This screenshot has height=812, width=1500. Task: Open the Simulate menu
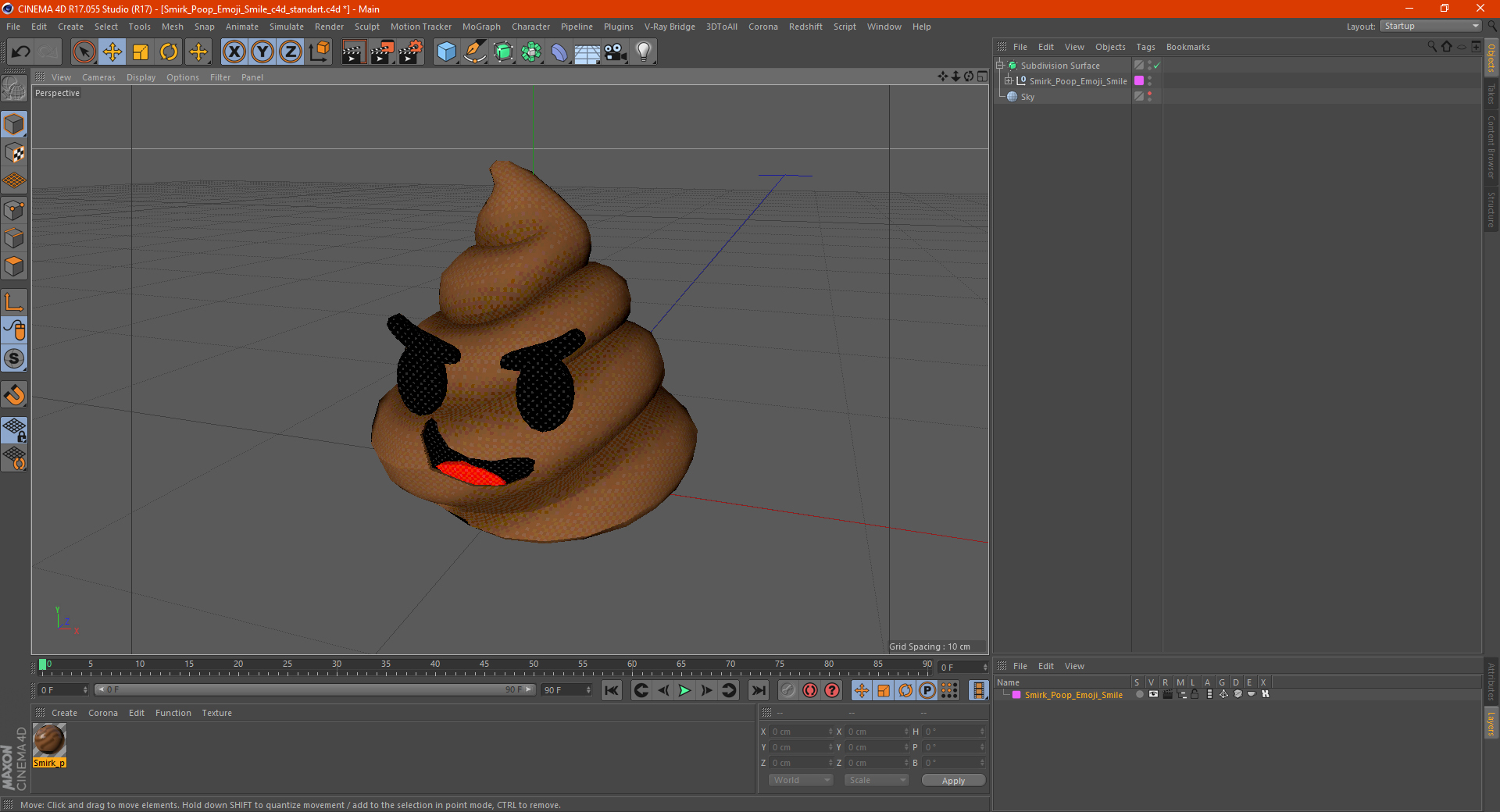[287, 27]
